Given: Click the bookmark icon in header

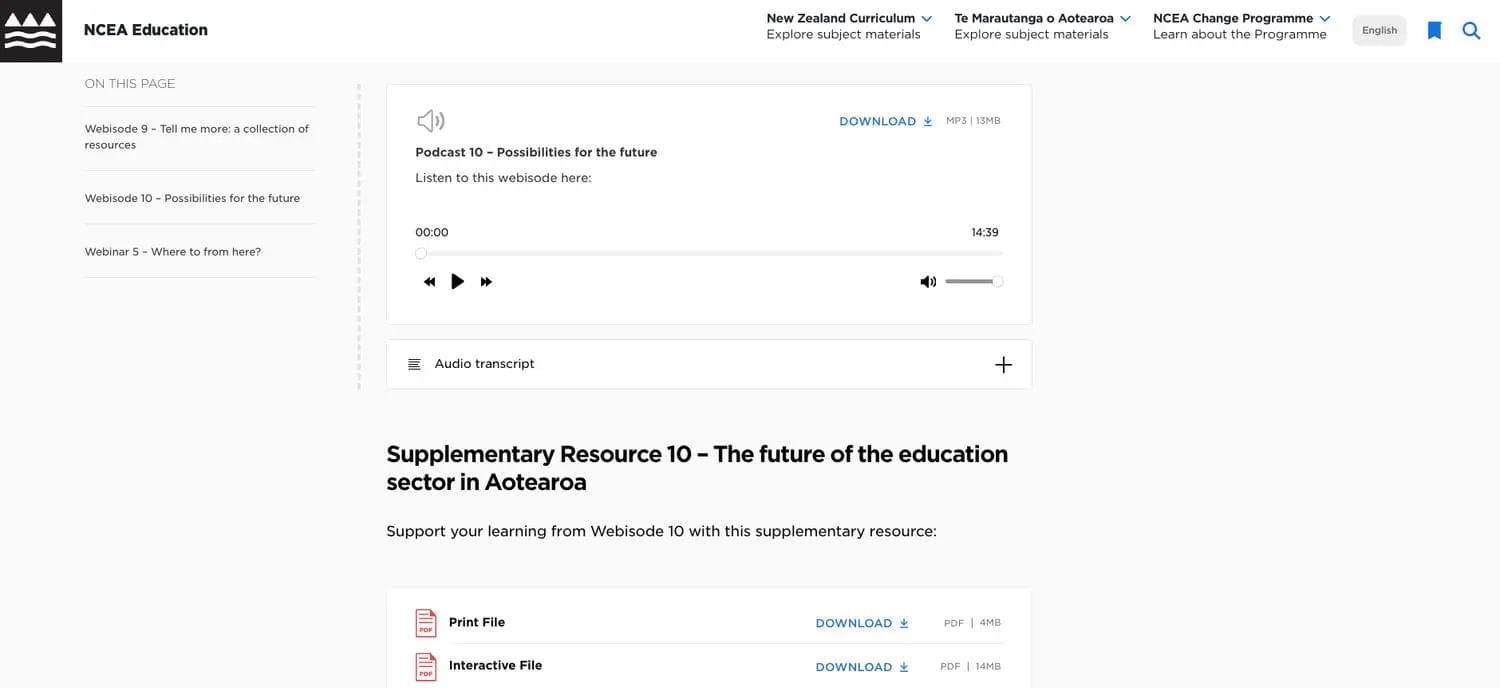Looking at the screenshot, I should point(1434,31).
